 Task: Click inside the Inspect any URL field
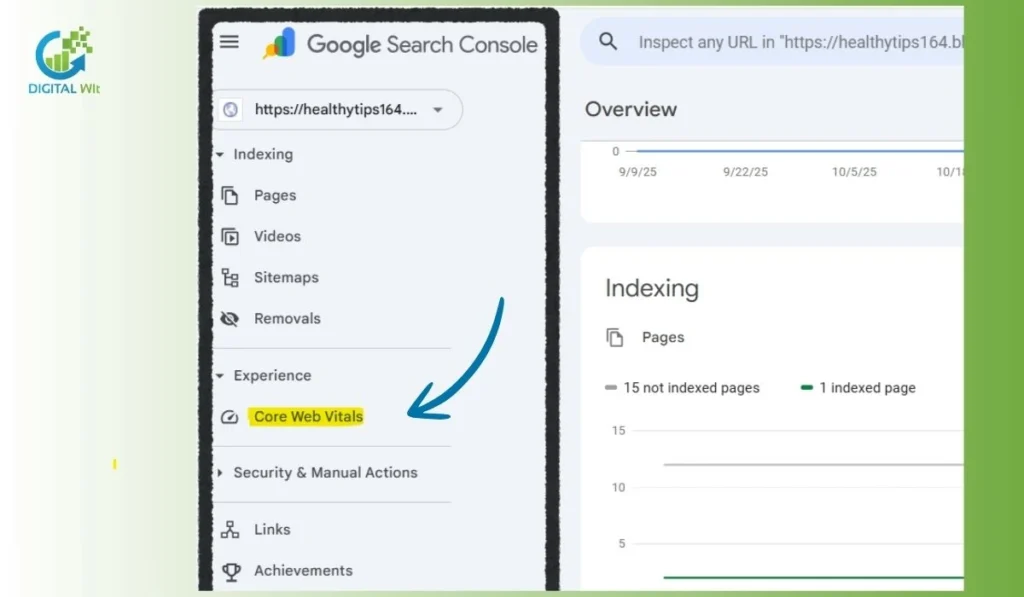coord(790,42)
